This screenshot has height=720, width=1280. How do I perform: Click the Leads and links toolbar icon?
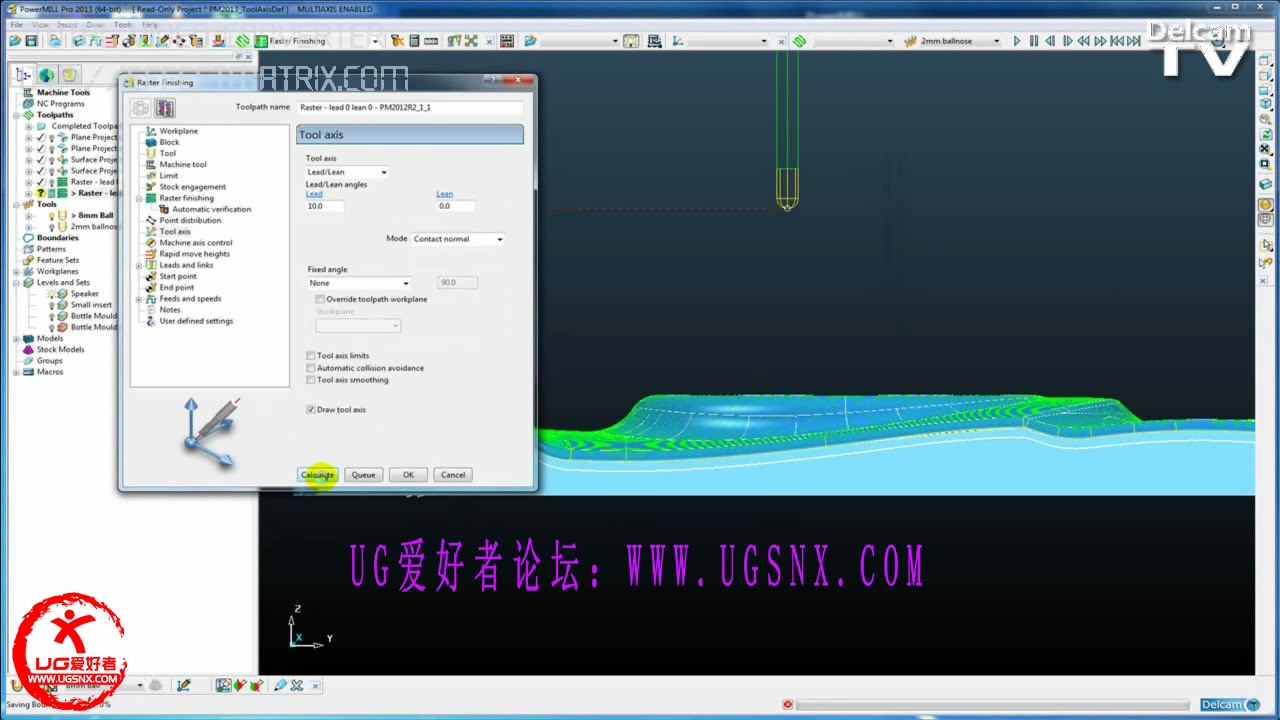pos(145,41)
